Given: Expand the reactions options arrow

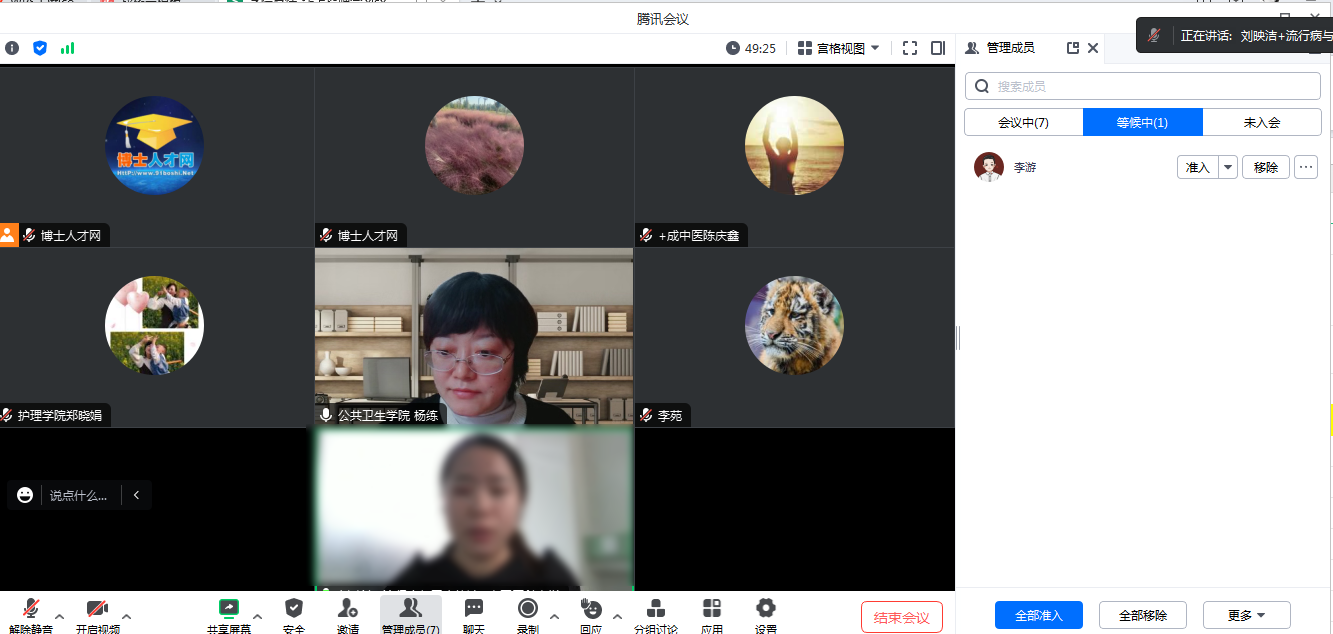Looking at the screenshot, I should coord(617,616).
